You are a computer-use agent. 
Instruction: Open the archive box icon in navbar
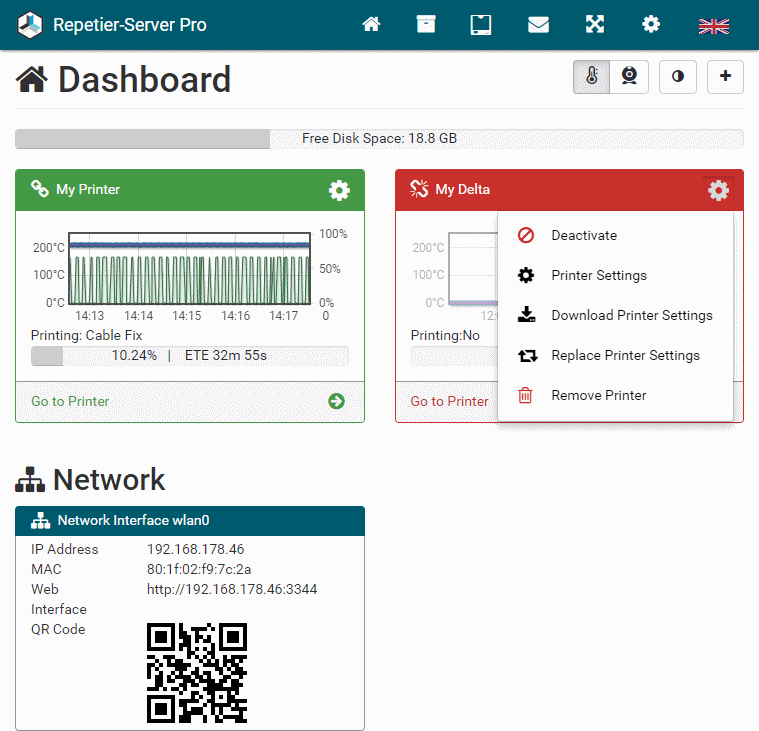426,25
